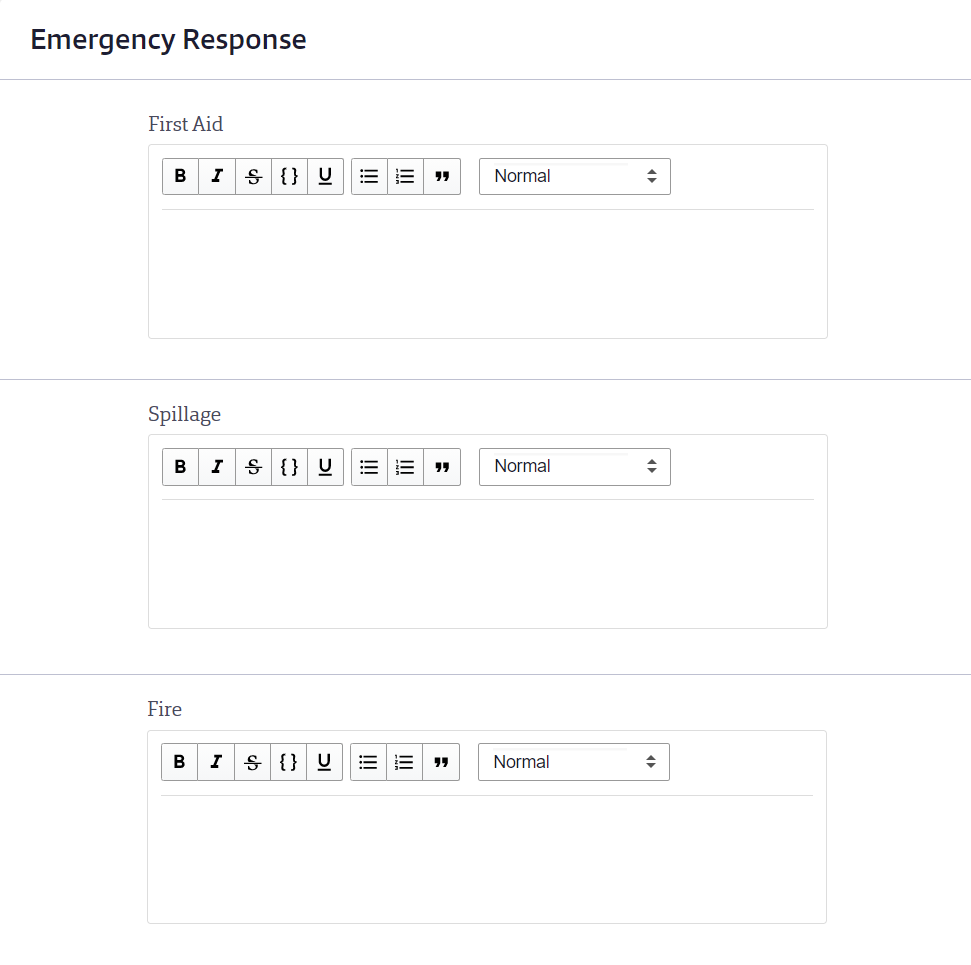Viewport: 971px width, 965px height.
Task: Toggle Bold in First Aid editor
Action: [x=180, y=177]
